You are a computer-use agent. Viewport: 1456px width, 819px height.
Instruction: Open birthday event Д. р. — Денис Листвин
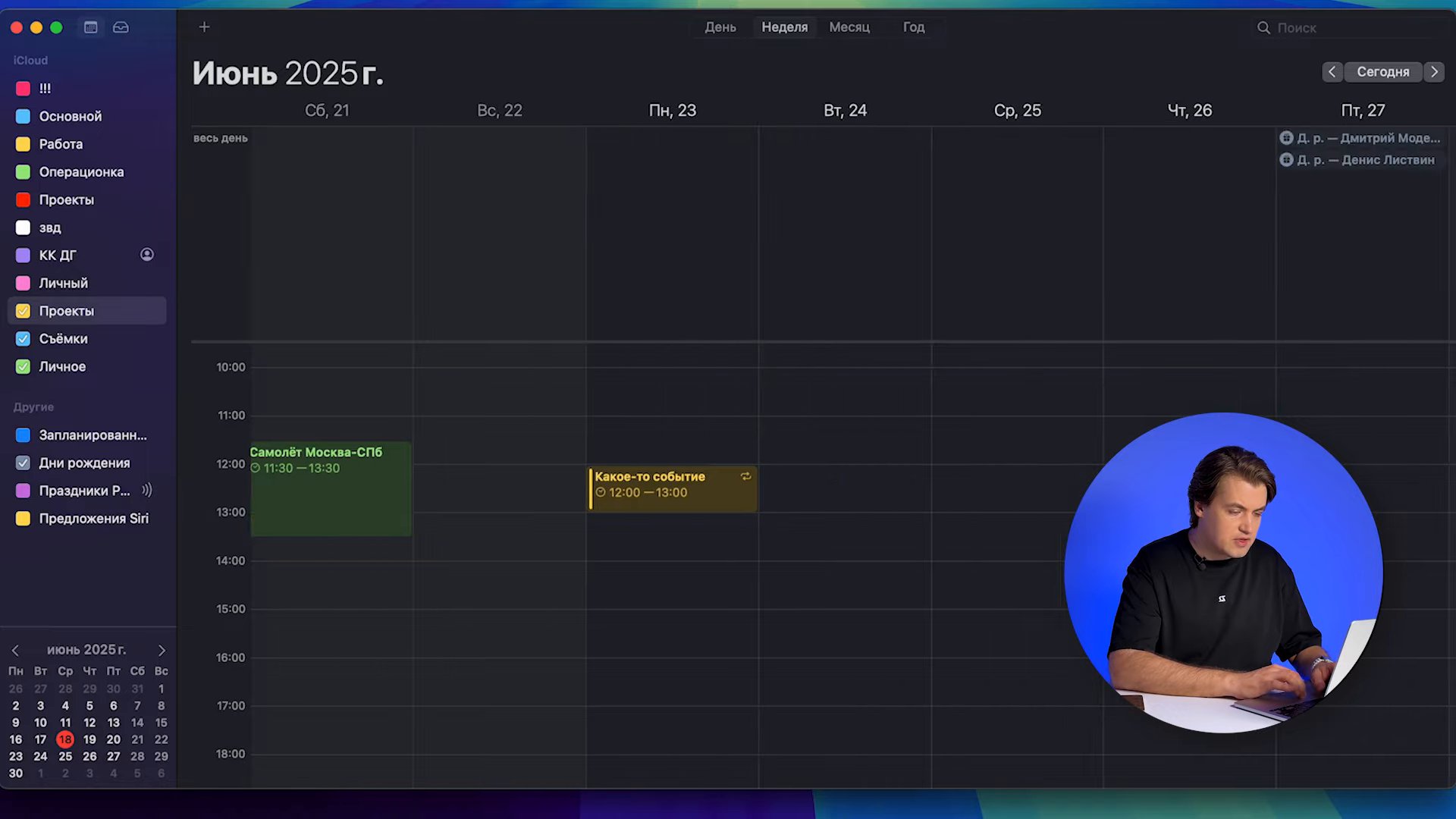pos(1360,160)
